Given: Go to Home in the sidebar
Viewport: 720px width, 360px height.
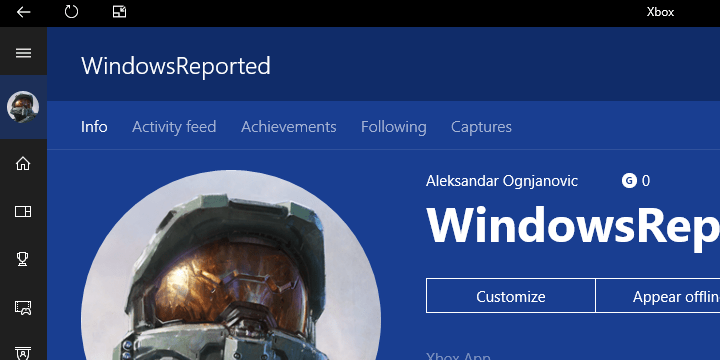Looking at the screenshot, I should pos(23,163).
